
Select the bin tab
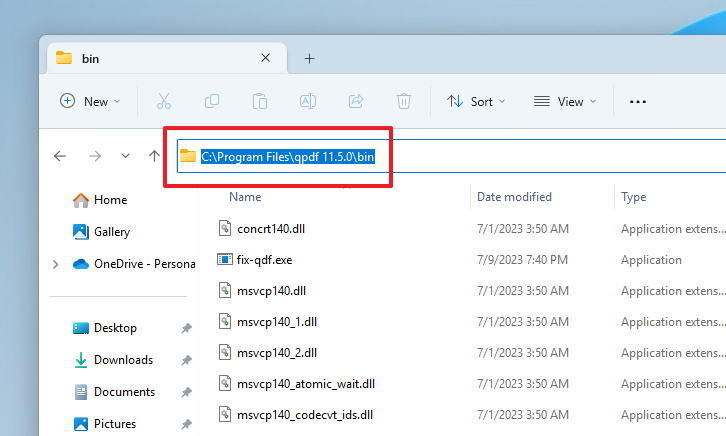[167, 58]
